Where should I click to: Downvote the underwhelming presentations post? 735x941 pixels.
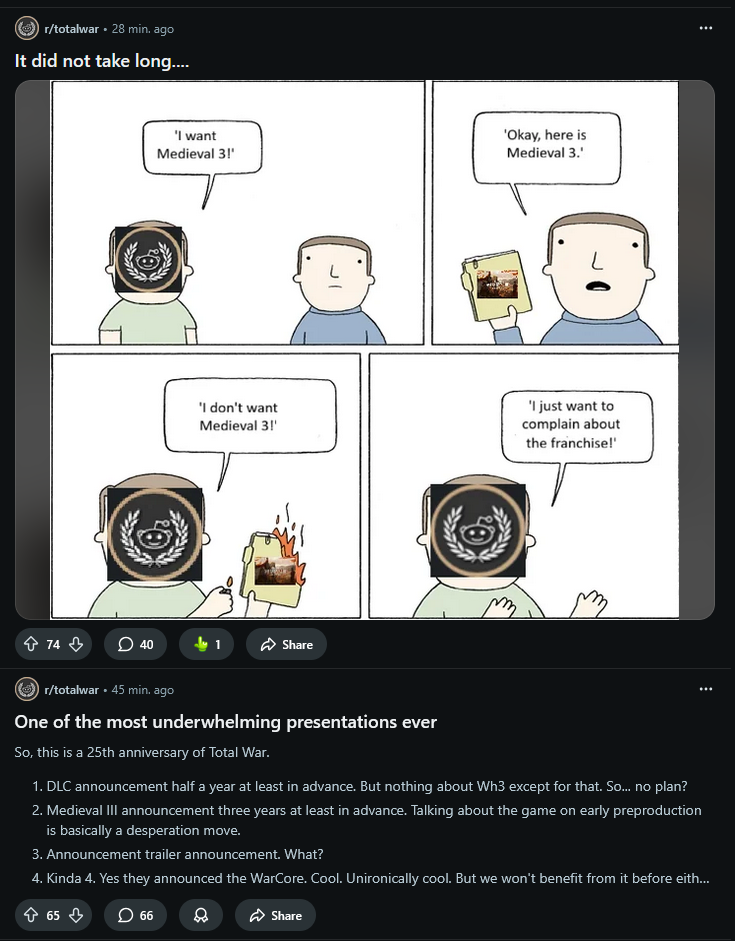click(x=76, y=915)
